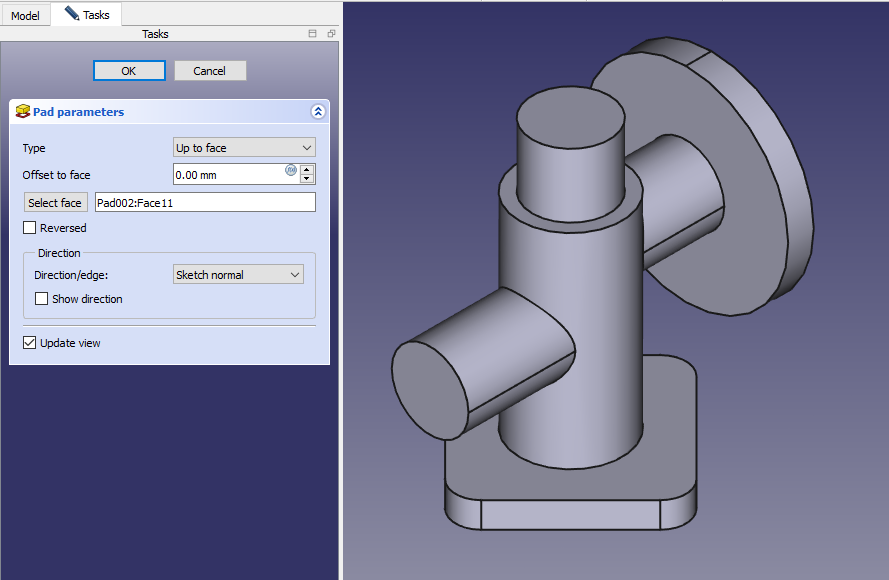
Task: Click the Pad002:Face11 reference field
Action: click(204, 203)
